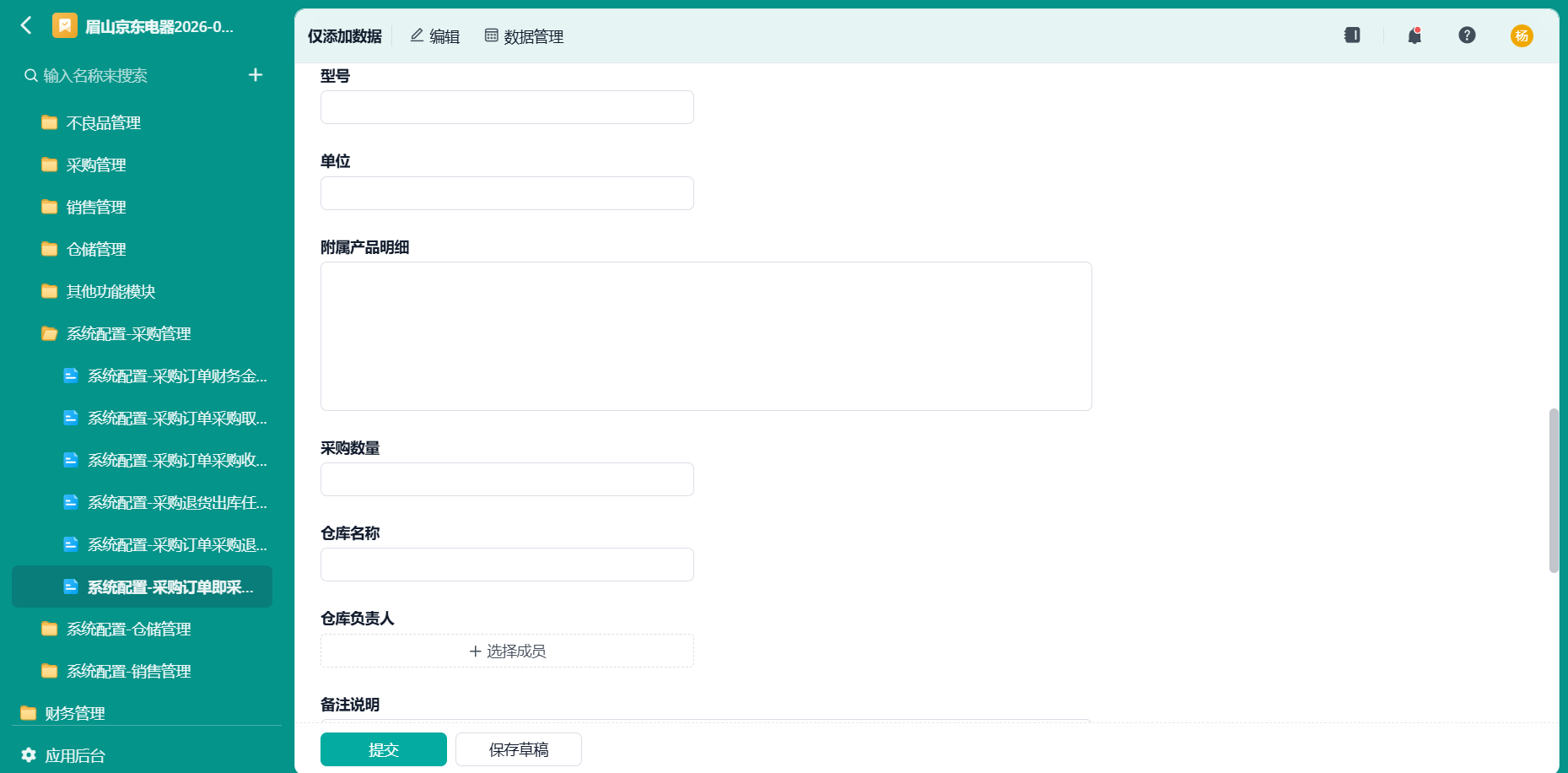Open the user avatar menu

click(x=1522, y=35)
